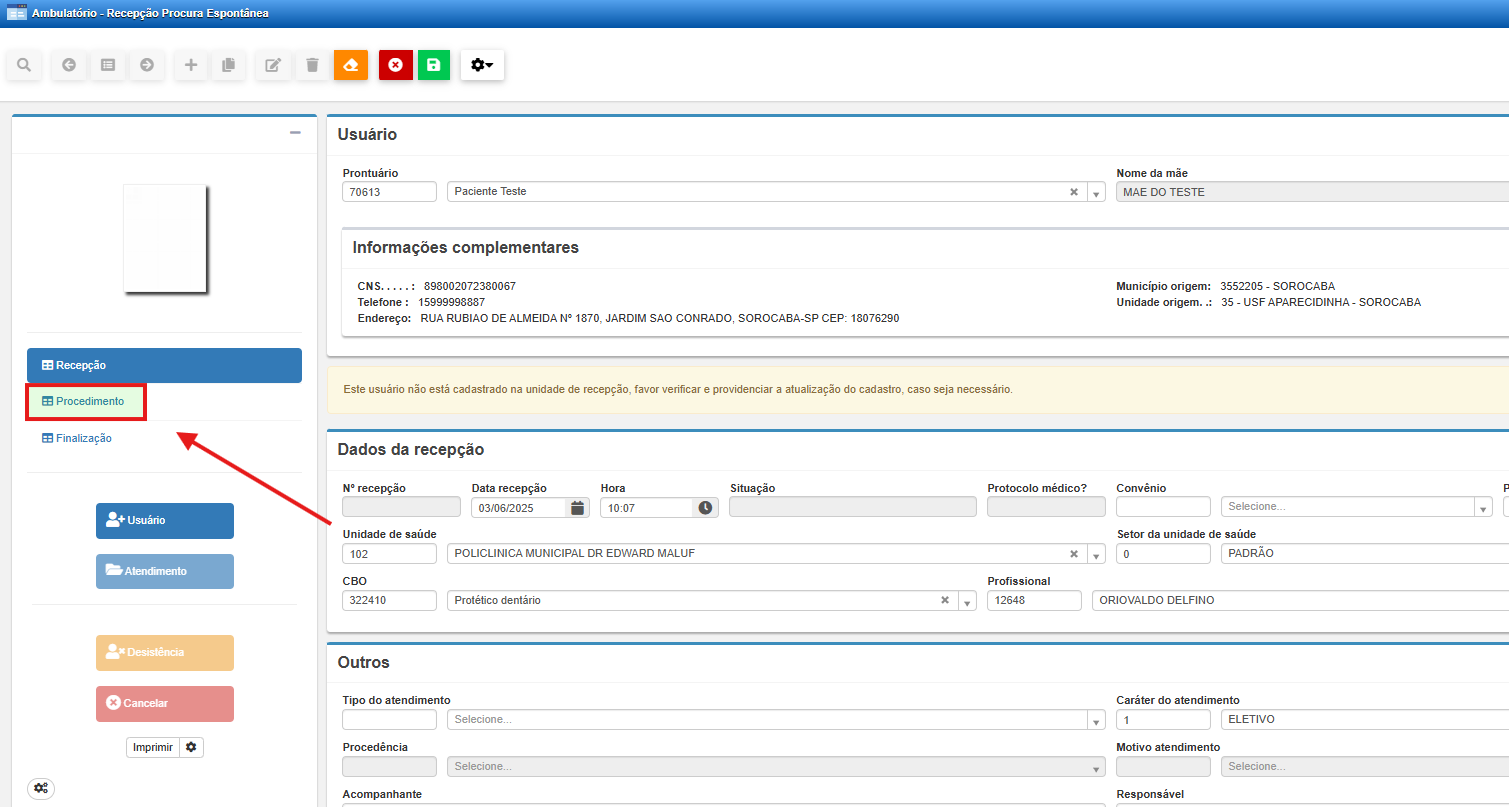Clear Paciente Teste with the X
This screenshot has width=1509, height=807.
click(x=1074, y=192)
